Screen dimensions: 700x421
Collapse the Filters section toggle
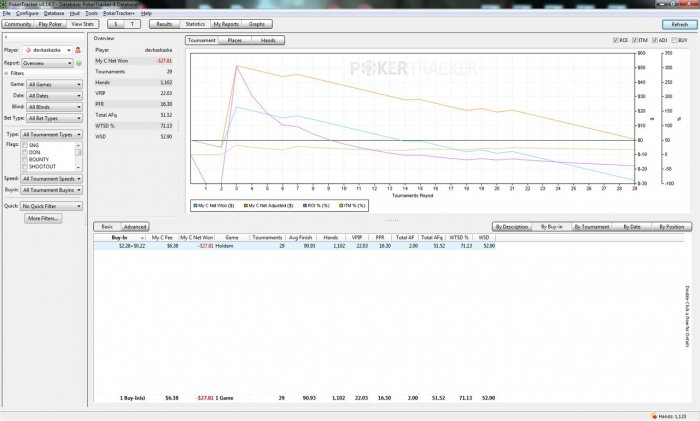pyautogui.click(x=7, y=74)
